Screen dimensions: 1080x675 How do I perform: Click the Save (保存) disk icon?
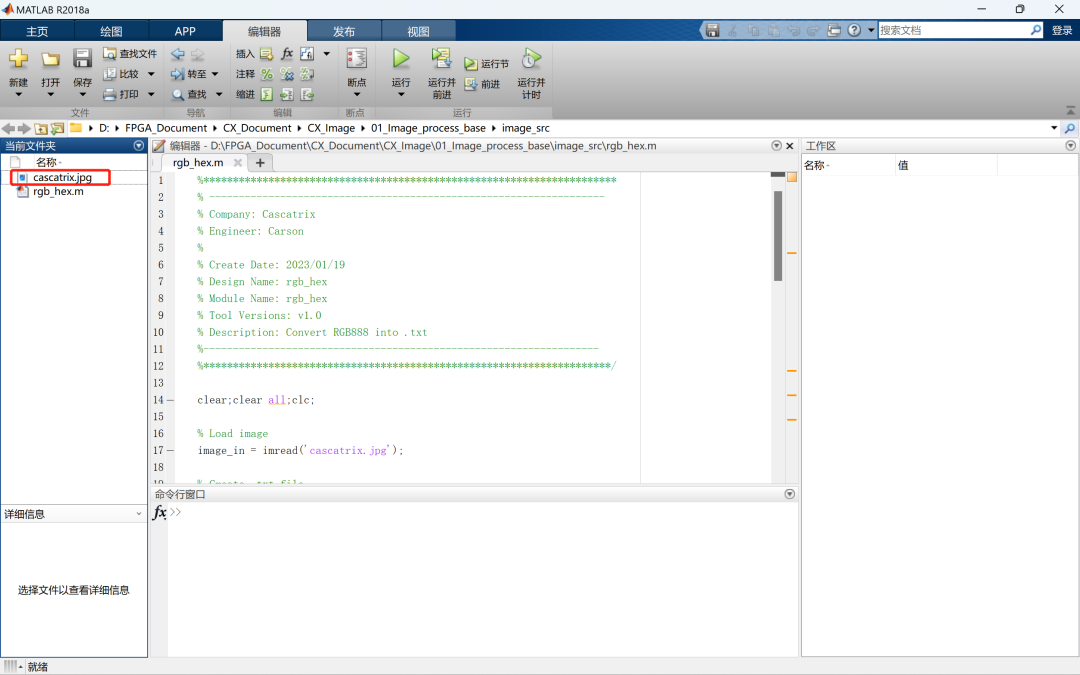(83, 59)
